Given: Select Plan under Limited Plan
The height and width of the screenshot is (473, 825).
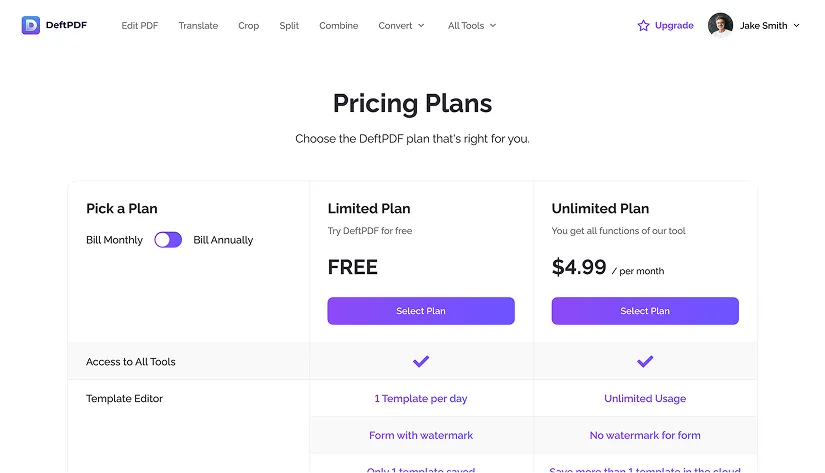Looking at the screenshot, I should pos(421,311).
